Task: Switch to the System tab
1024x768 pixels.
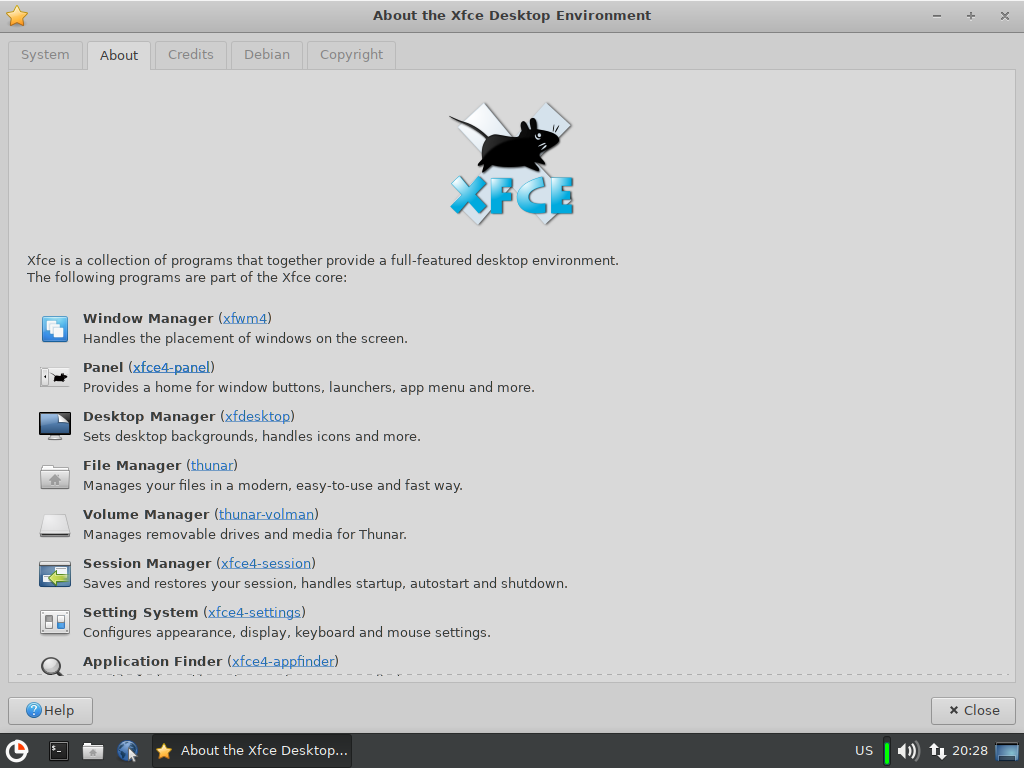Action: tap(45, 55)
